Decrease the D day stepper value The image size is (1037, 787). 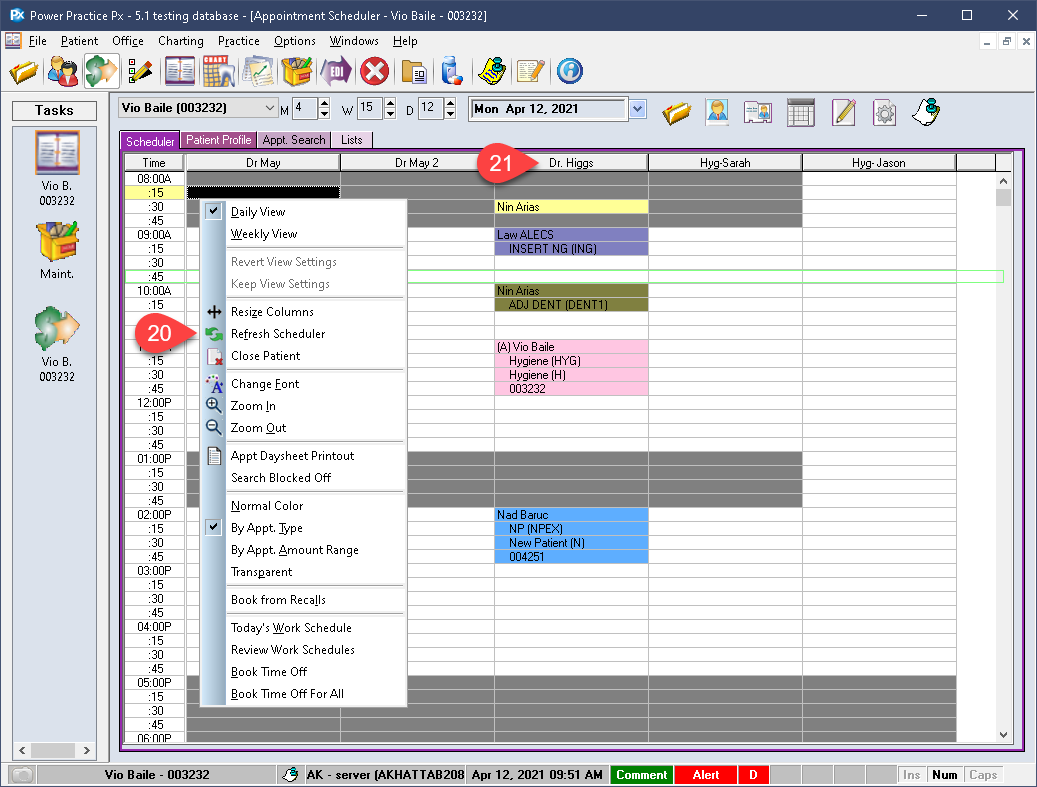click(450, 114)
